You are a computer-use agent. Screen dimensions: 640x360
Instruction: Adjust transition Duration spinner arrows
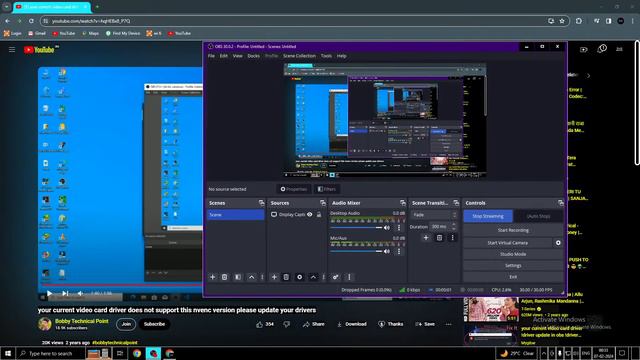click(x=453, y=227)
